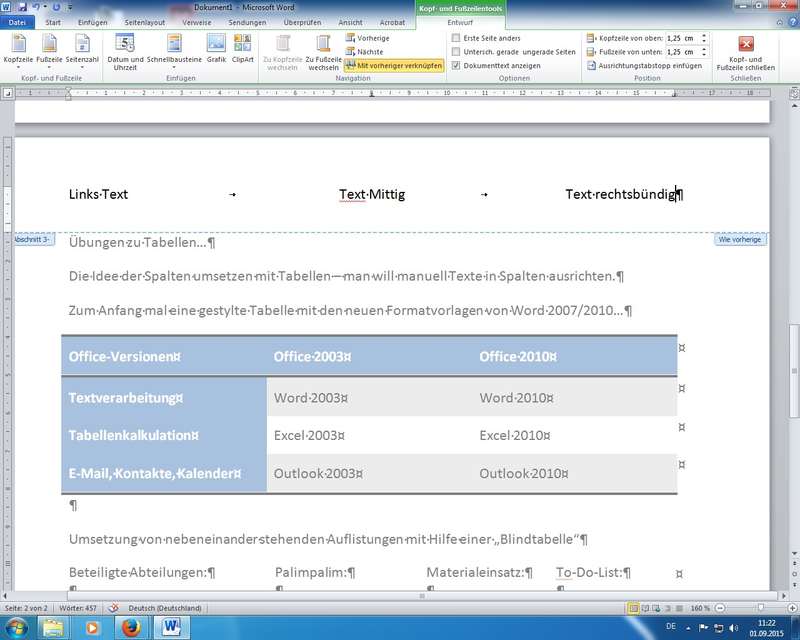This screenshot has height=640, width=800.
Task: Open Windows Explorer from taskbar
Action: click(x=53, y=627)
